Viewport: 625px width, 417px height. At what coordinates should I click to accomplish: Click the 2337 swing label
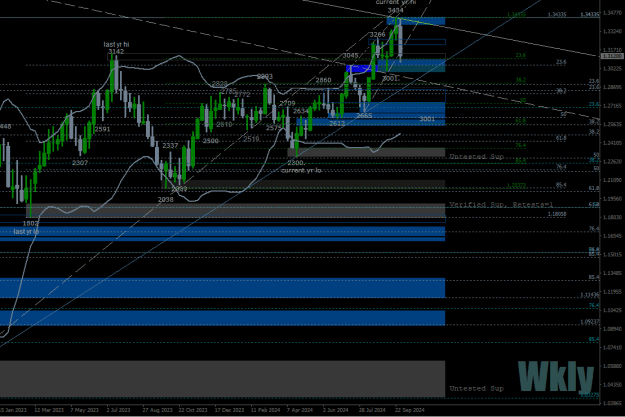click(x=170, y=146)
